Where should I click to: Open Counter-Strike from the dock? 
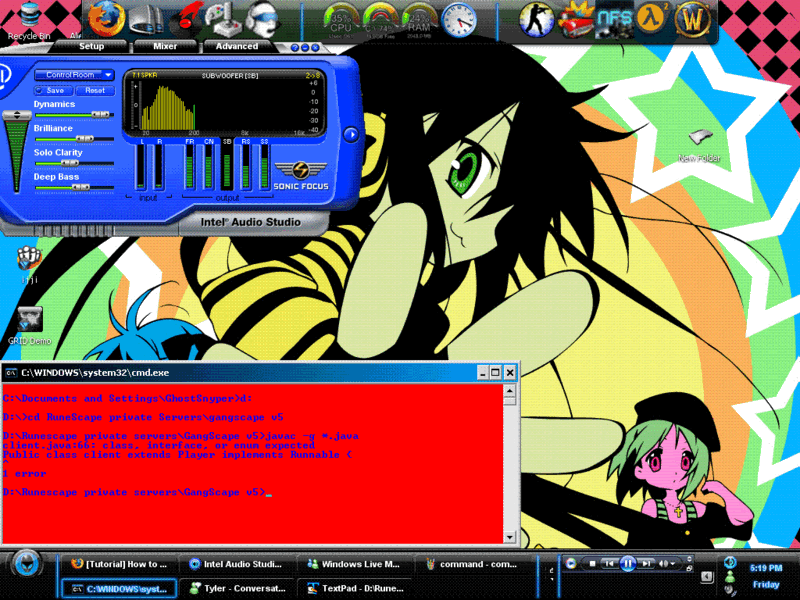point(536,18)
